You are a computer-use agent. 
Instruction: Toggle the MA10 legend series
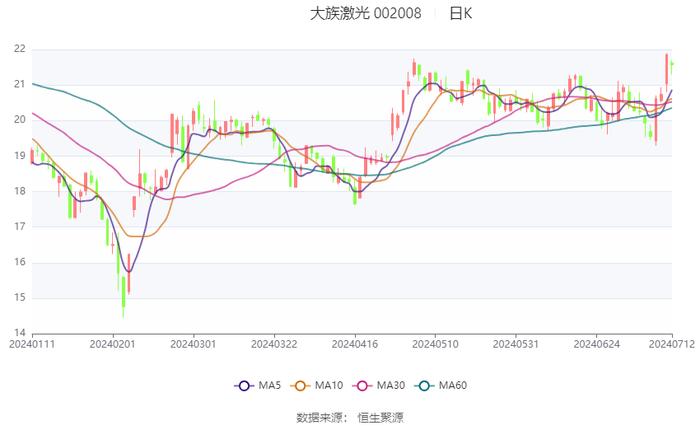(317, 385)
